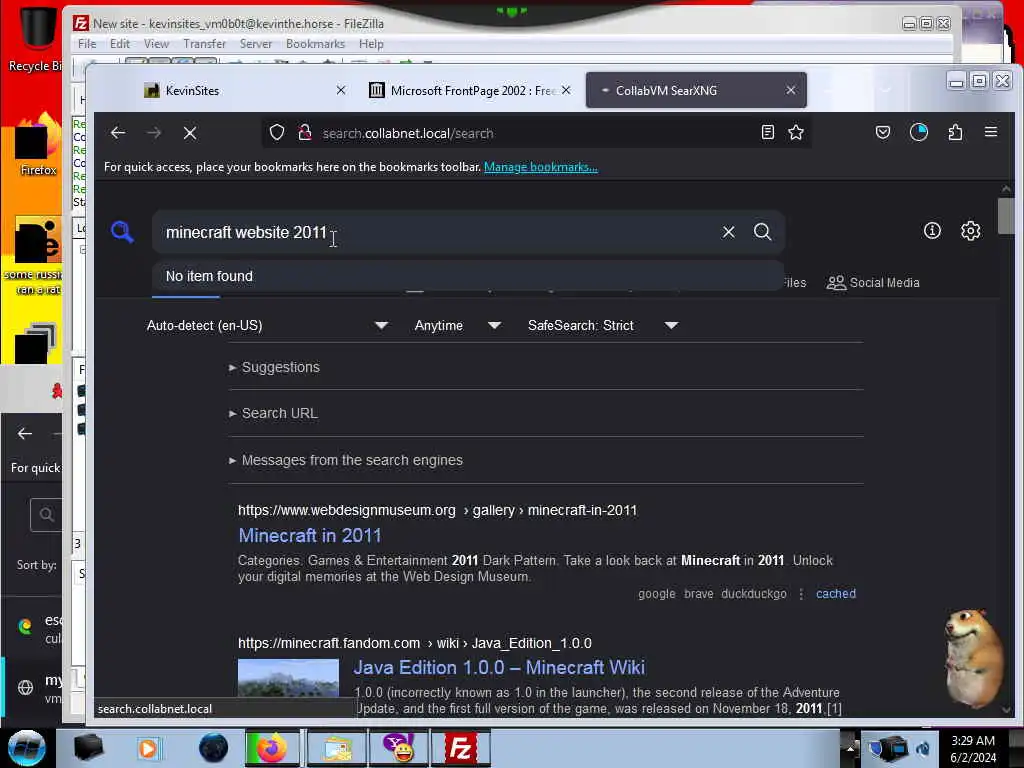Open Minecraft in 2011 result link
The width and height of the screenshot is (1024, 768).
pos(310,536)
